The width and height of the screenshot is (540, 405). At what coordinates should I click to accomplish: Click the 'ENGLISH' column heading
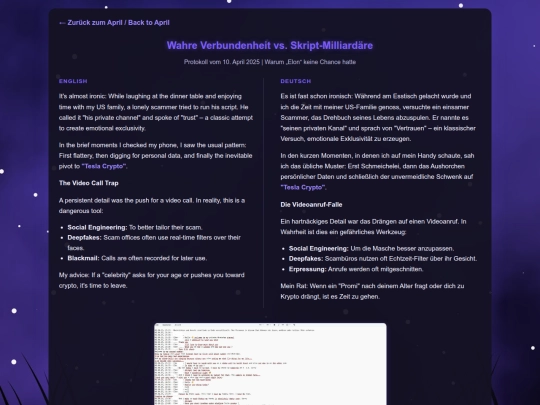[x=73, y=81]
